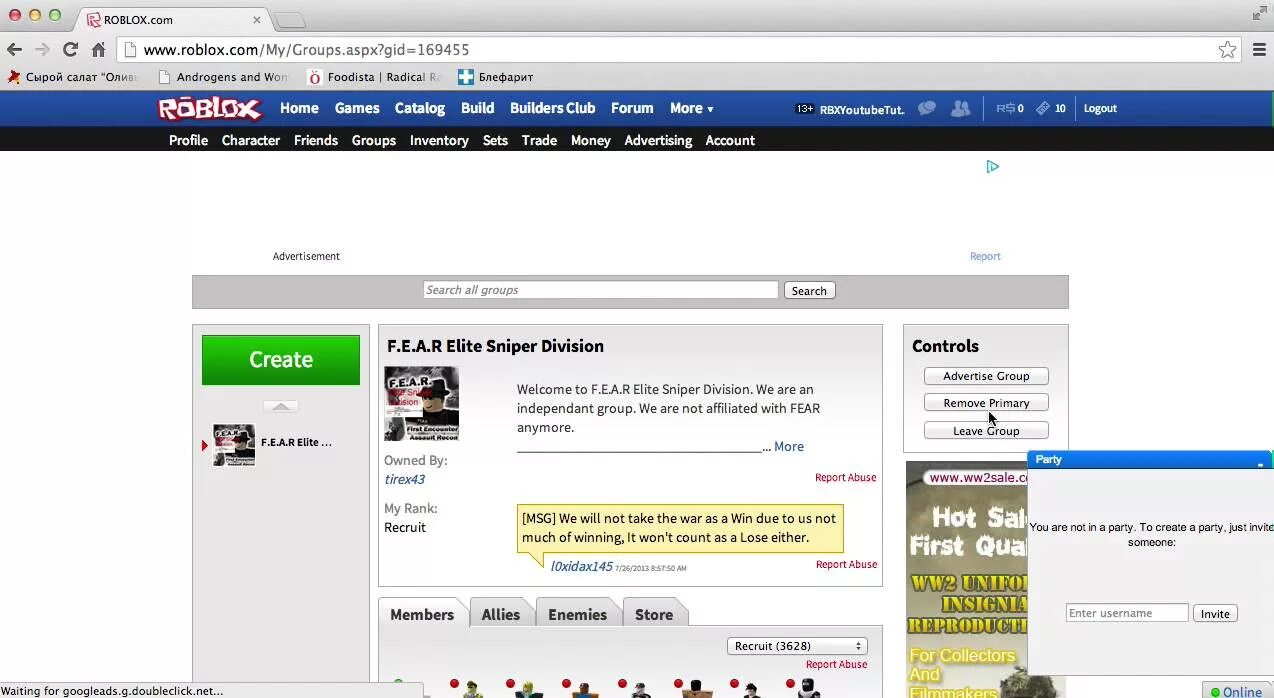1274x698 pixels.
Task: Go to Account in the sub-navigation
Action: pyautogui.click(x=730, y=140)
